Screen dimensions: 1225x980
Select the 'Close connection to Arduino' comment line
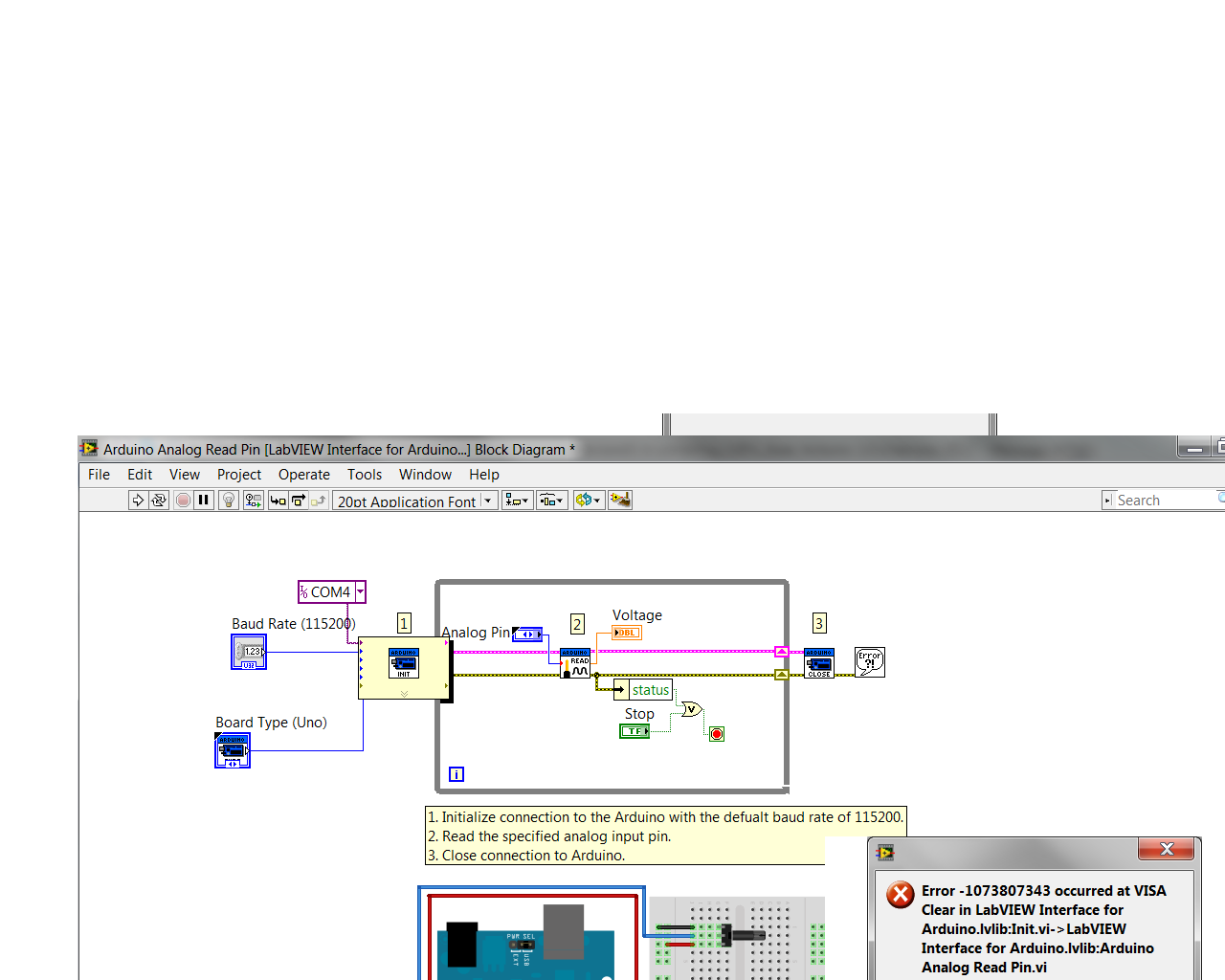(x=525, y=856)
